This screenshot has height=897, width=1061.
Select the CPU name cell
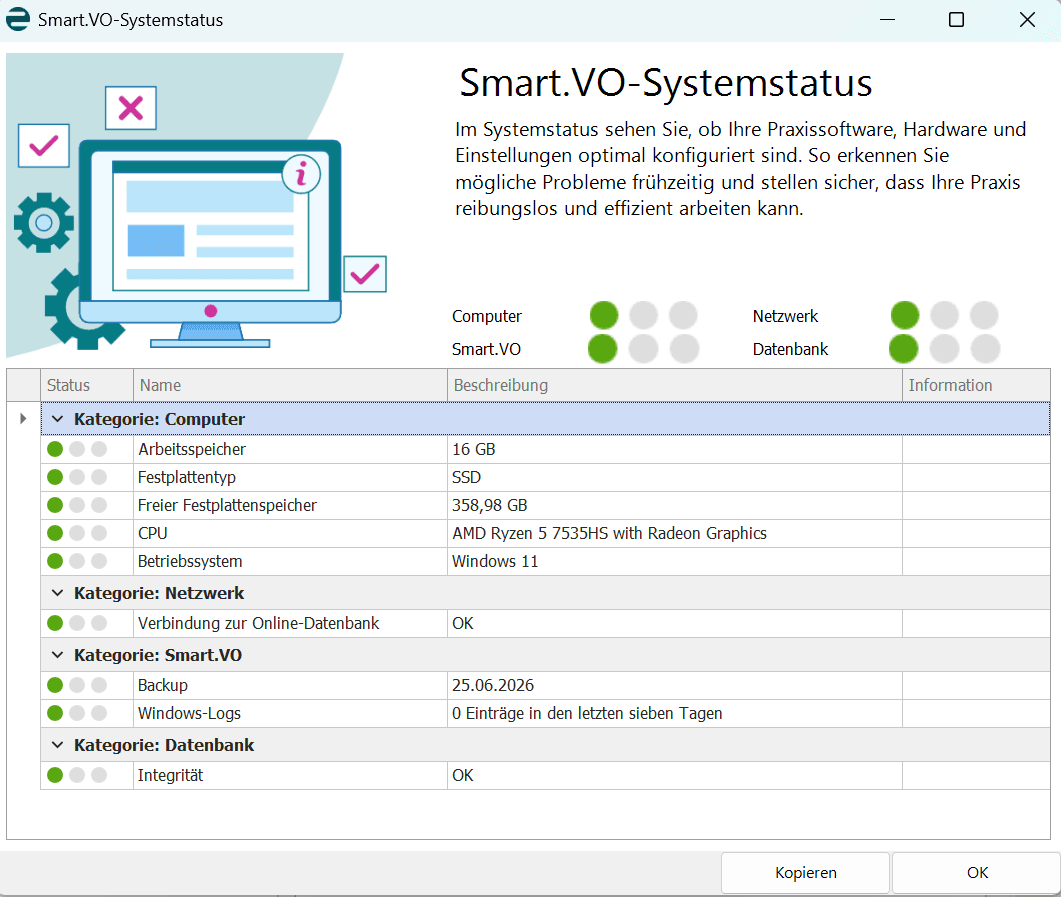290,533
